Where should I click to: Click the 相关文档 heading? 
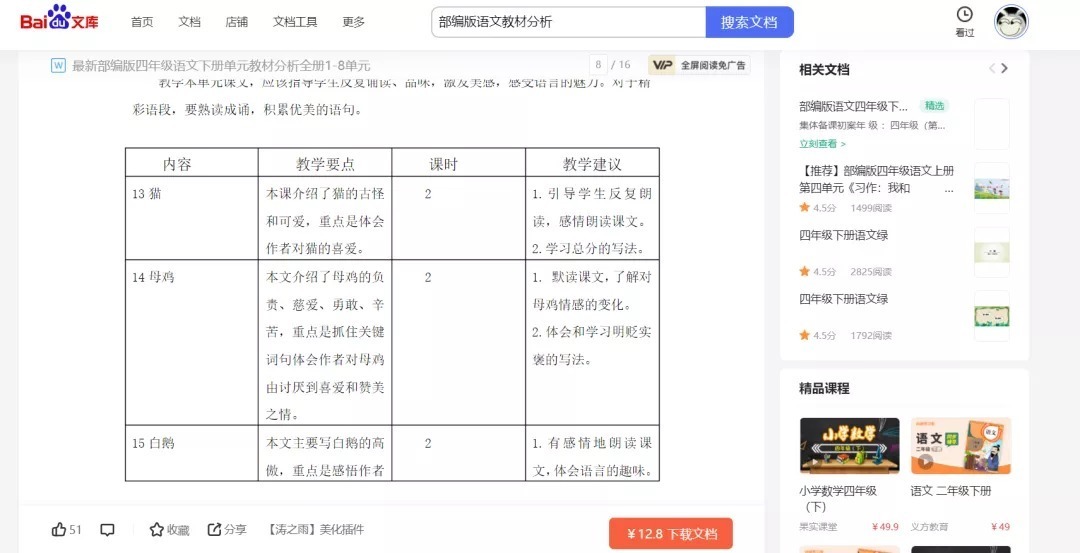[x=824, y=69]
